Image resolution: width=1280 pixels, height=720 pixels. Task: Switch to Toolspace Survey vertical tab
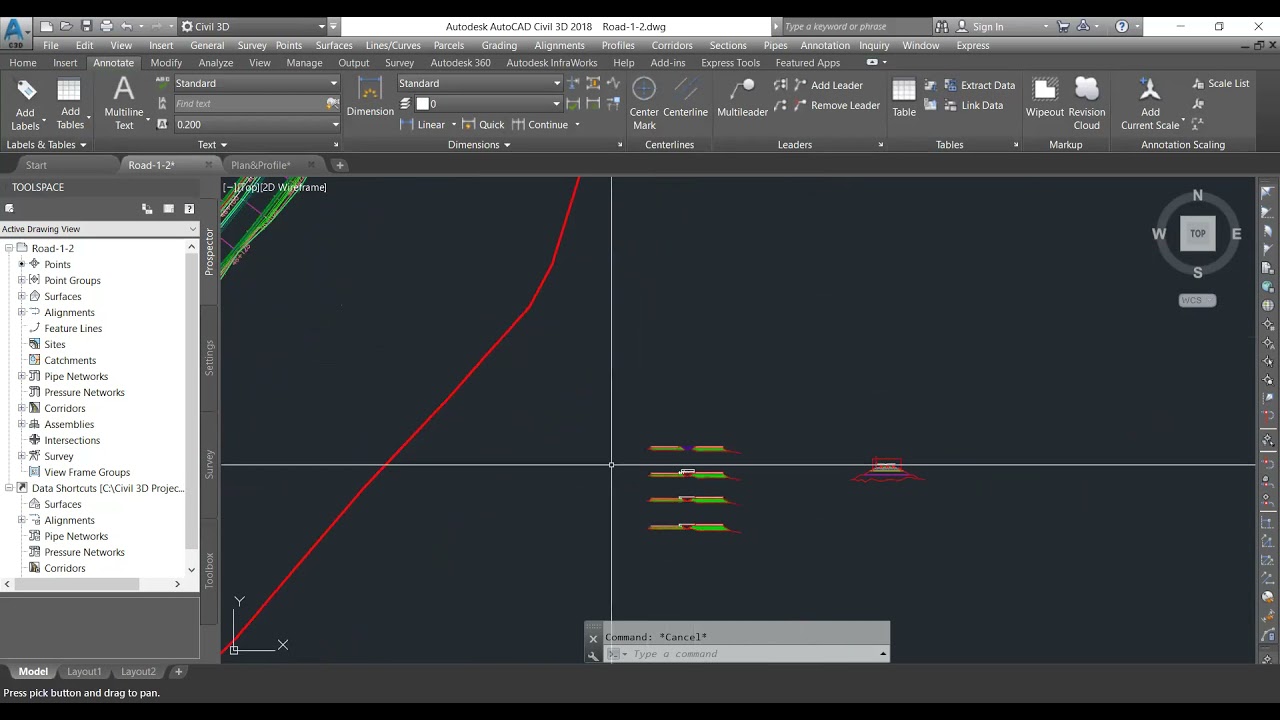point(209,463)
